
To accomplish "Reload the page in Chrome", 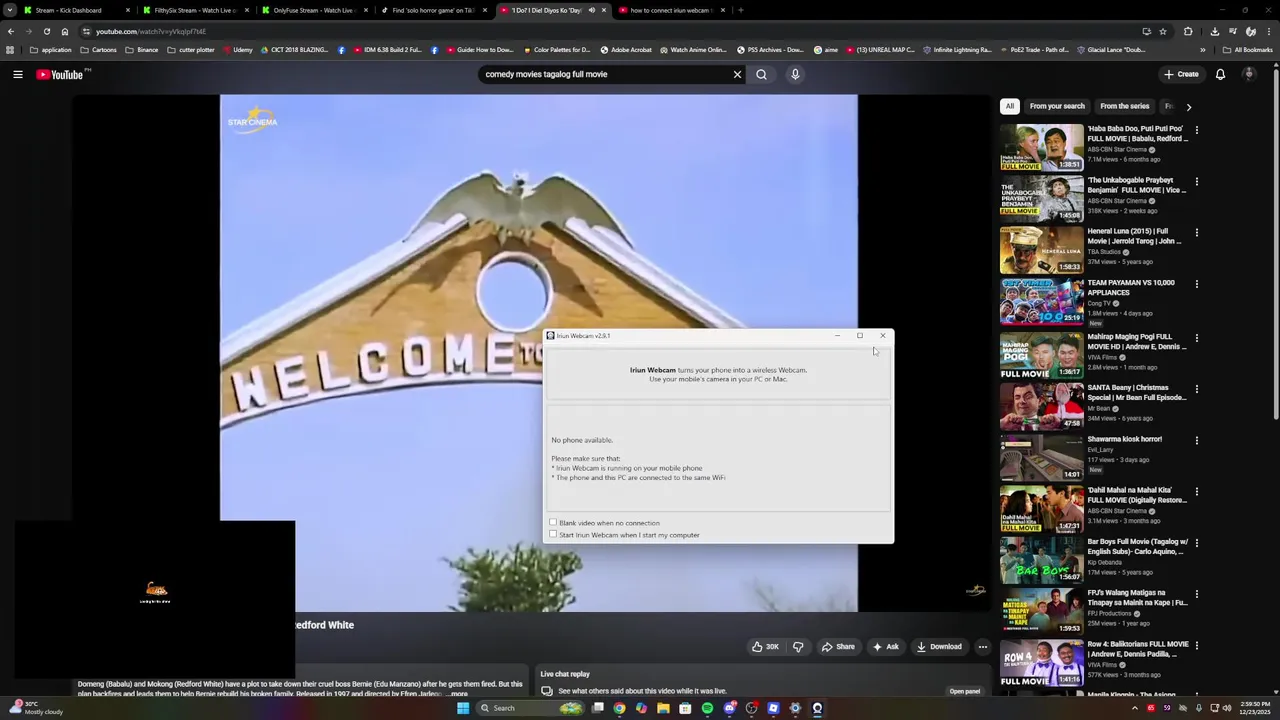I will pos(46,31).
